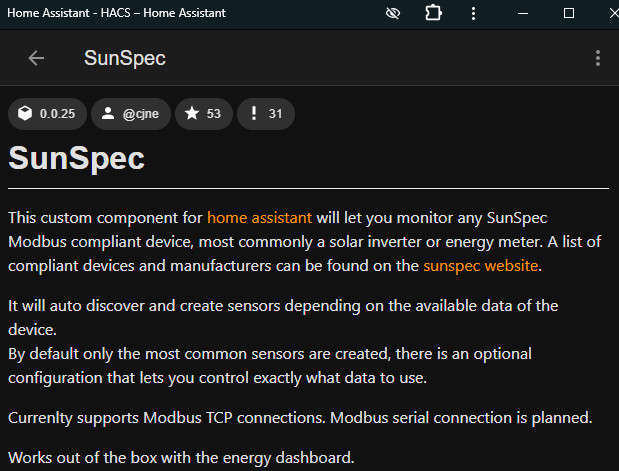The height and width of the screenshot is (471, 619).
Task: Click the 'auto discover and create sensors' paragraph
Action: pos(283,305)
